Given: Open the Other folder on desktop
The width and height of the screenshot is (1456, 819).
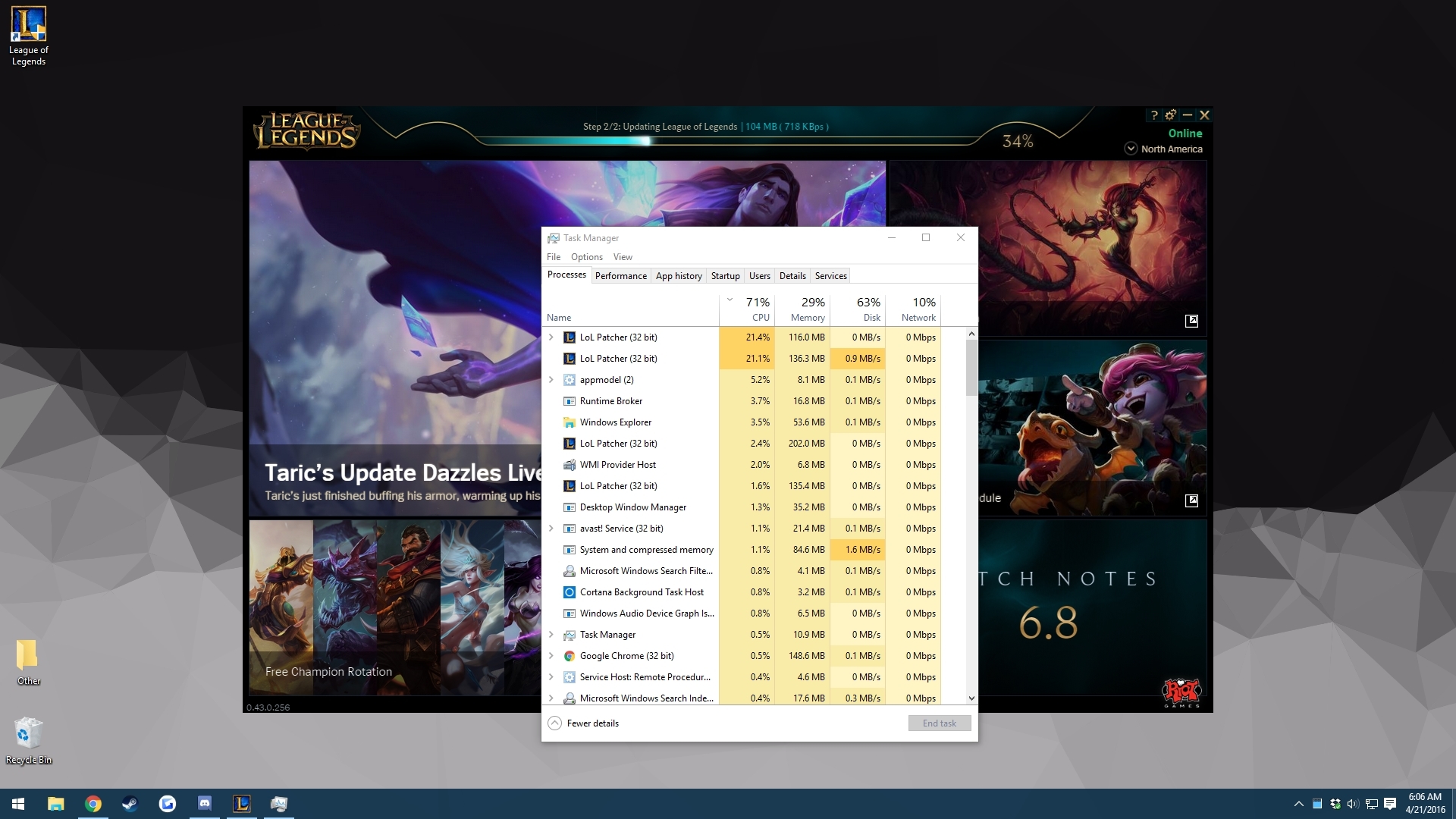Looking at the screenshot, I should coord(28,662).
